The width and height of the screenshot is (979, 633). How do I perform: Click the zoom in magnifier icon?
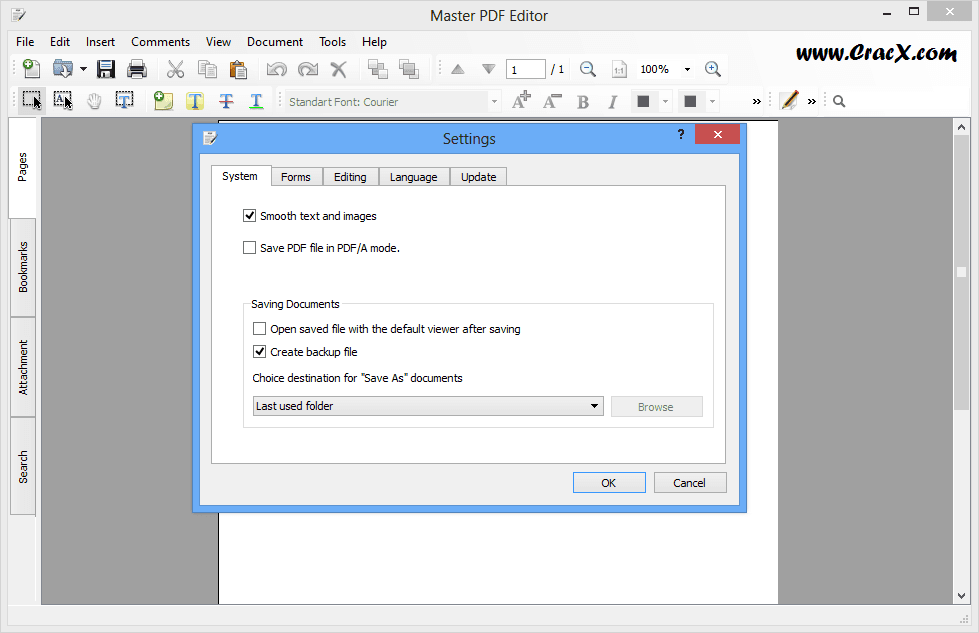tap(713, 69)
